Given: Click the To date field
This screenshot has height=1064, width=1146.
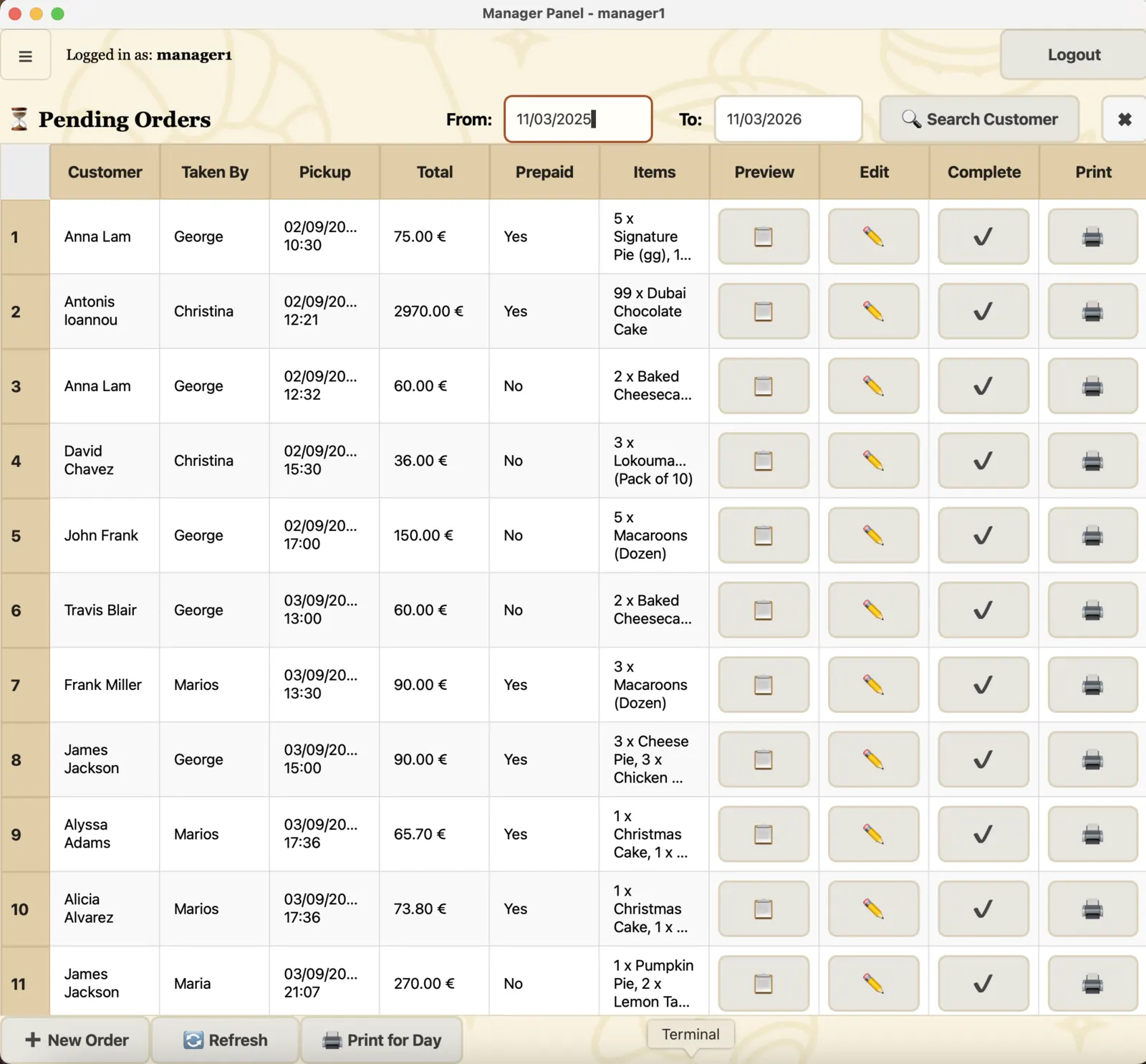Looking at the screenshot, I should coord(788,119).
